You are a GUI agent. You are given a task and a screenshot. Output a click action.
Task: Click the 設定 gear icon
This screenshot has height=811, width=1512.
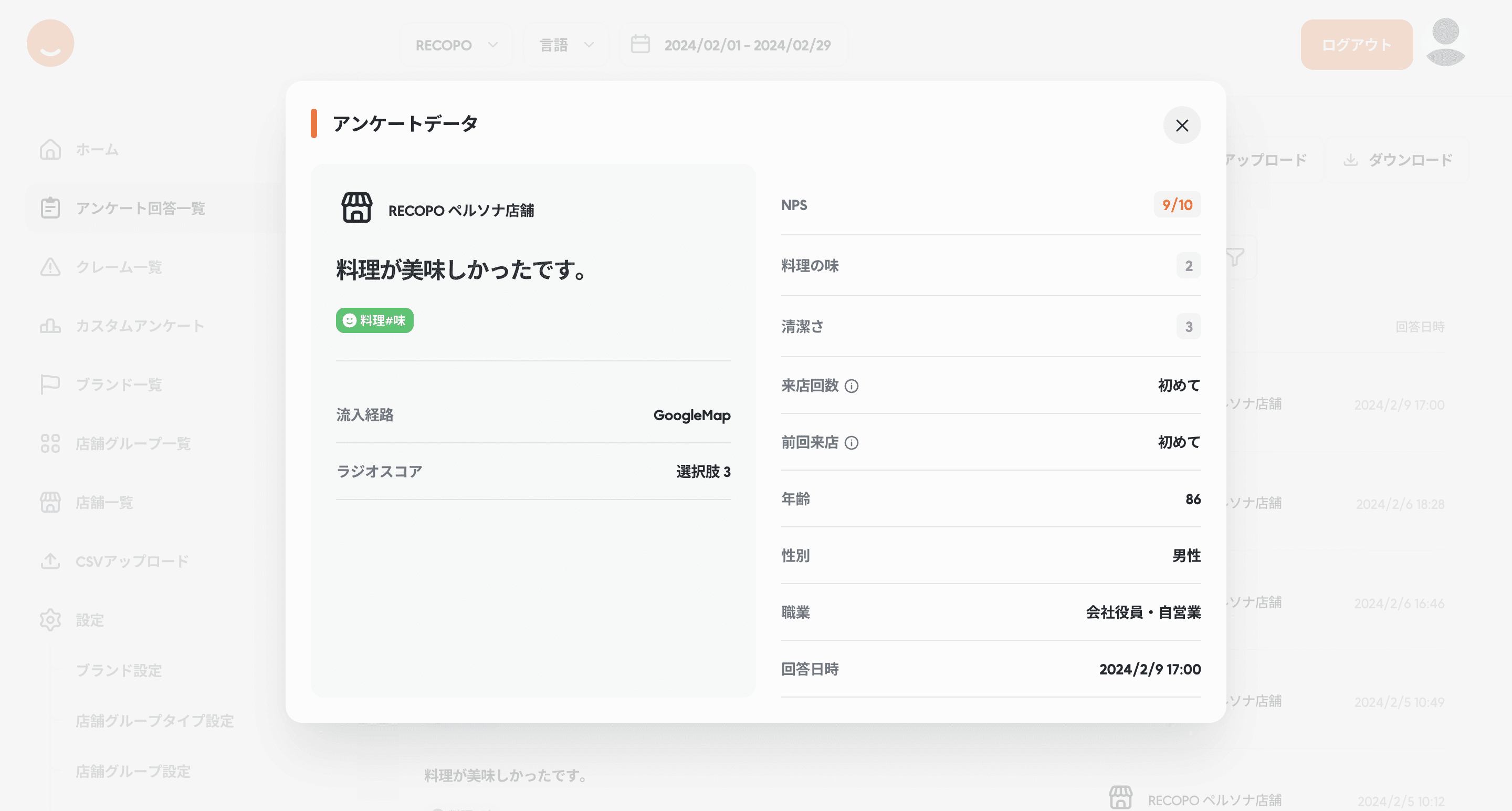pyautogui.click(x=50, y=620)
